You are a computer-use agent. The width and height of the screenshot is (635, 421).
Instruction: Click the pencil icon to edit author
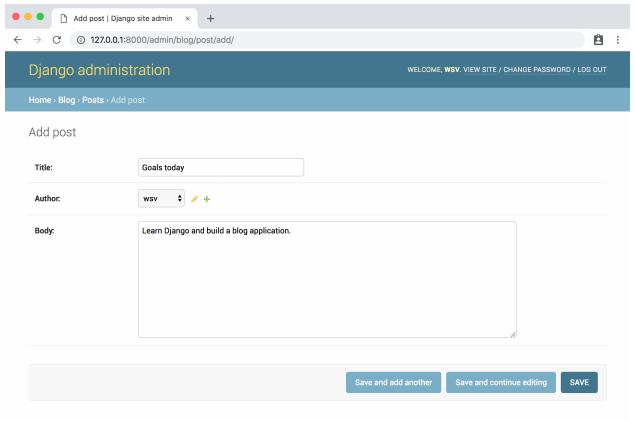tap(195, 199)
